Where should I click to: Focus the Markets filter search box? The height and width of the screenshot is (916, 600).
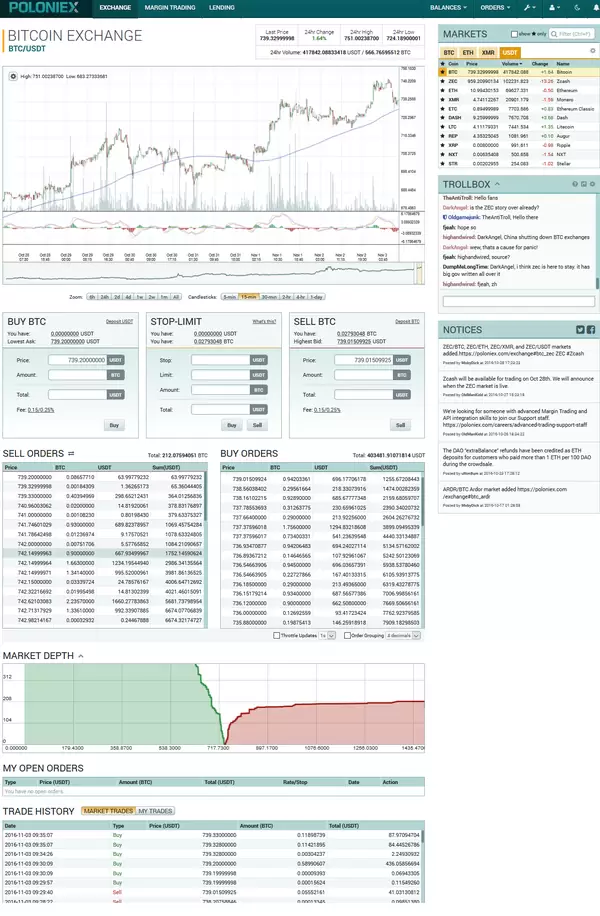tap(571, 34)
